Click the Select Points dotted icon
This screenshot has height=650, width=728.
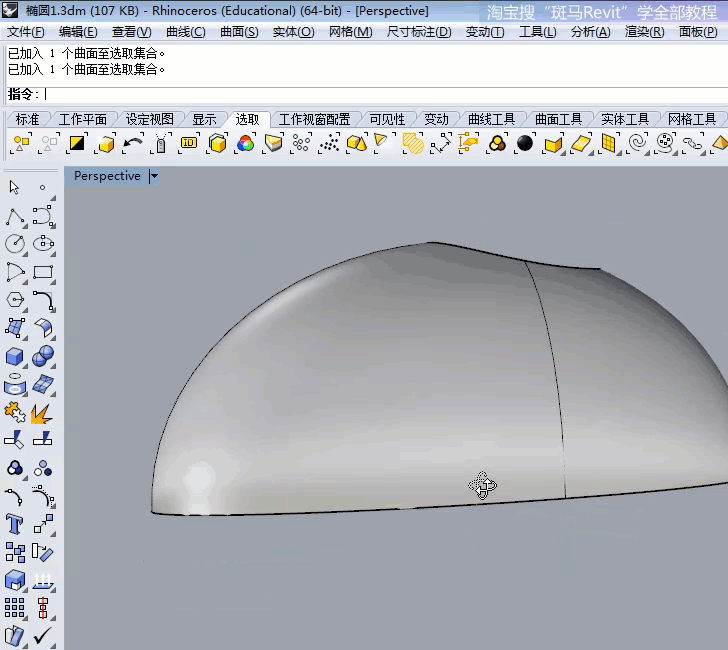(x=329, y=143)
